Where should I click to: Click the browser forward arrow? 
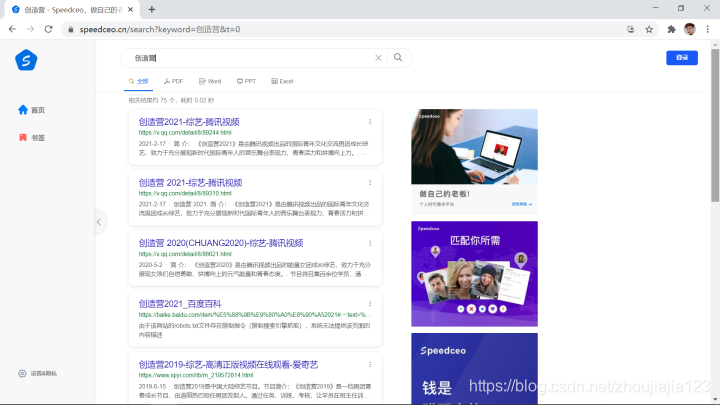pos(30,29)
